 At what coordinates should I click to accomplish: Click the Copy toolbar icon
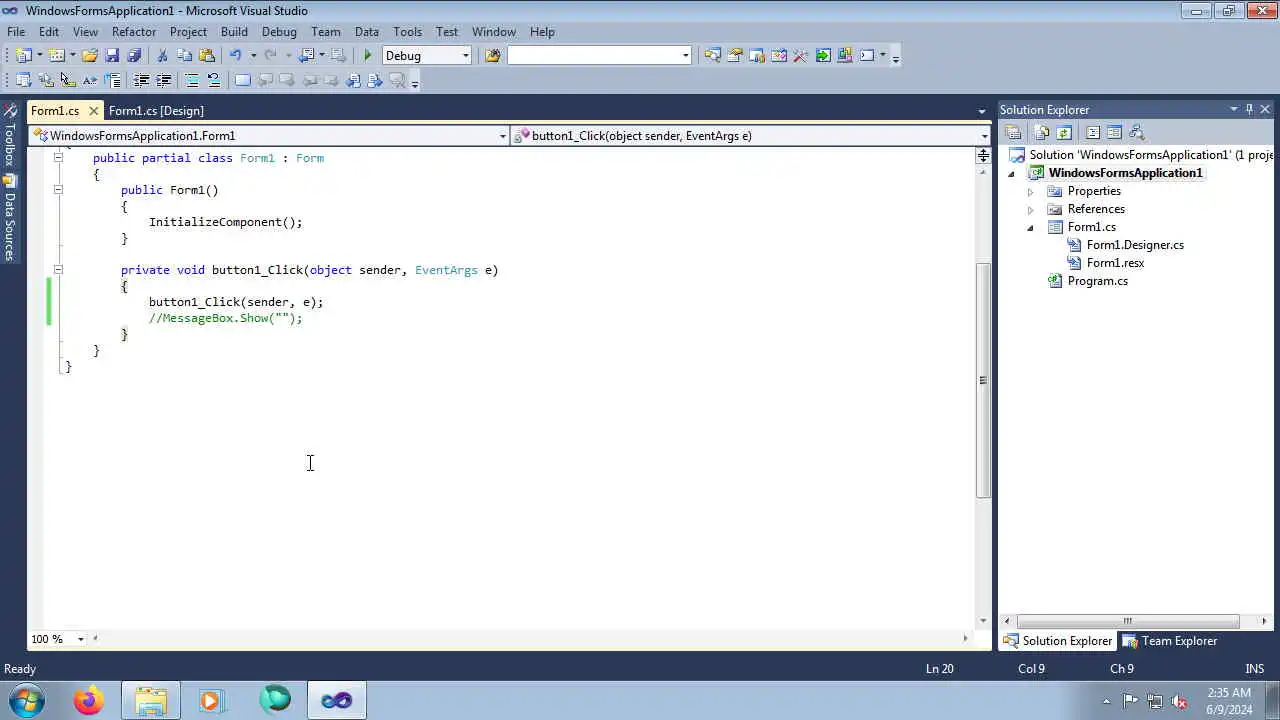(184, 56)
